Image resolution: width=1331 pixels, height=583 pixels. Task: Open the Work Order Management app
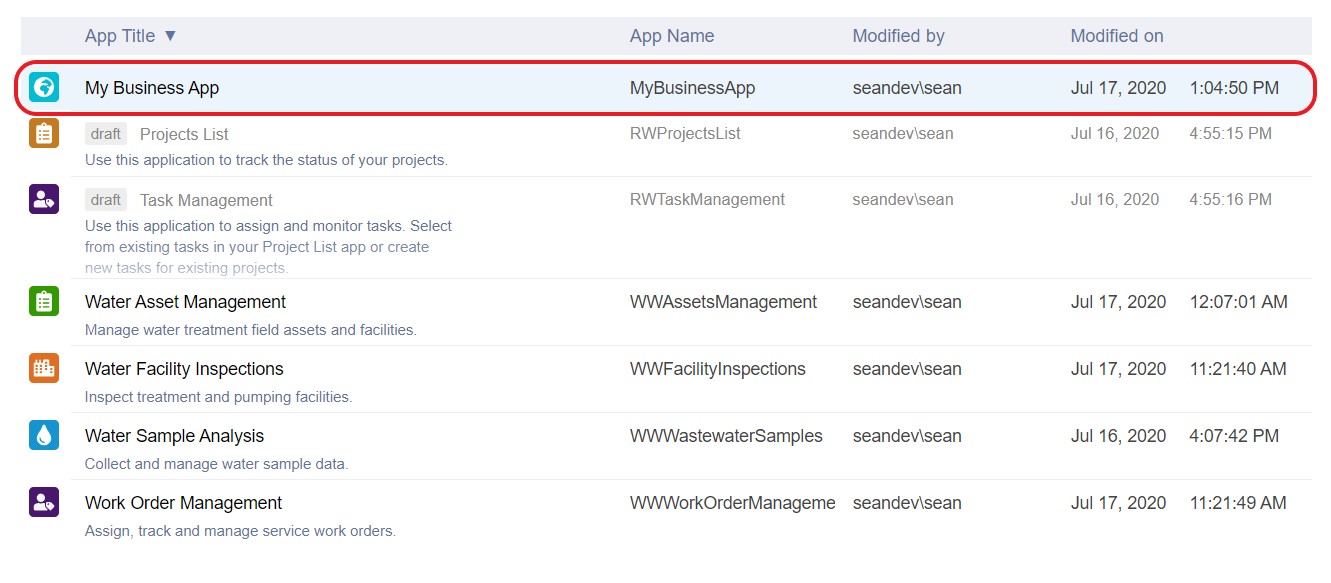pyautogui.click(x=183, y=503)
